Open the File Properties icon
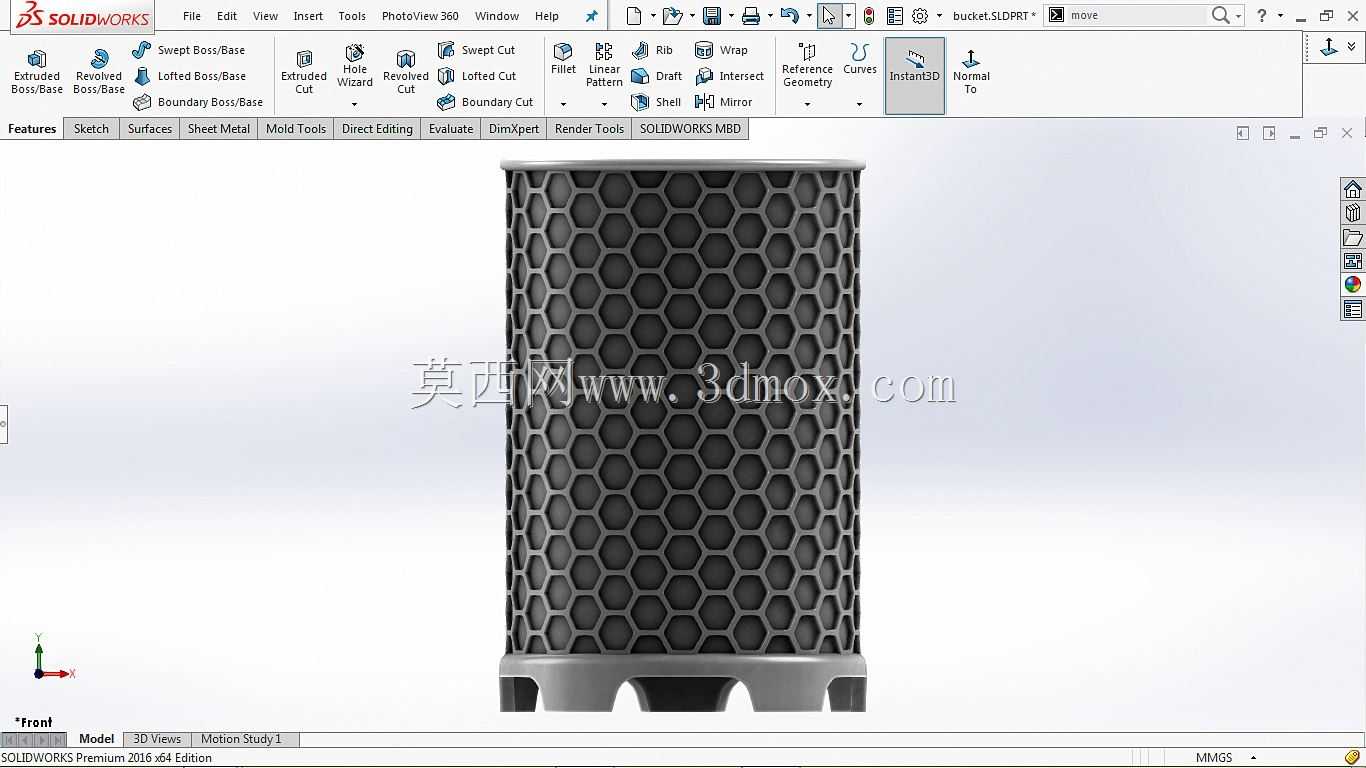 [895, 16]
